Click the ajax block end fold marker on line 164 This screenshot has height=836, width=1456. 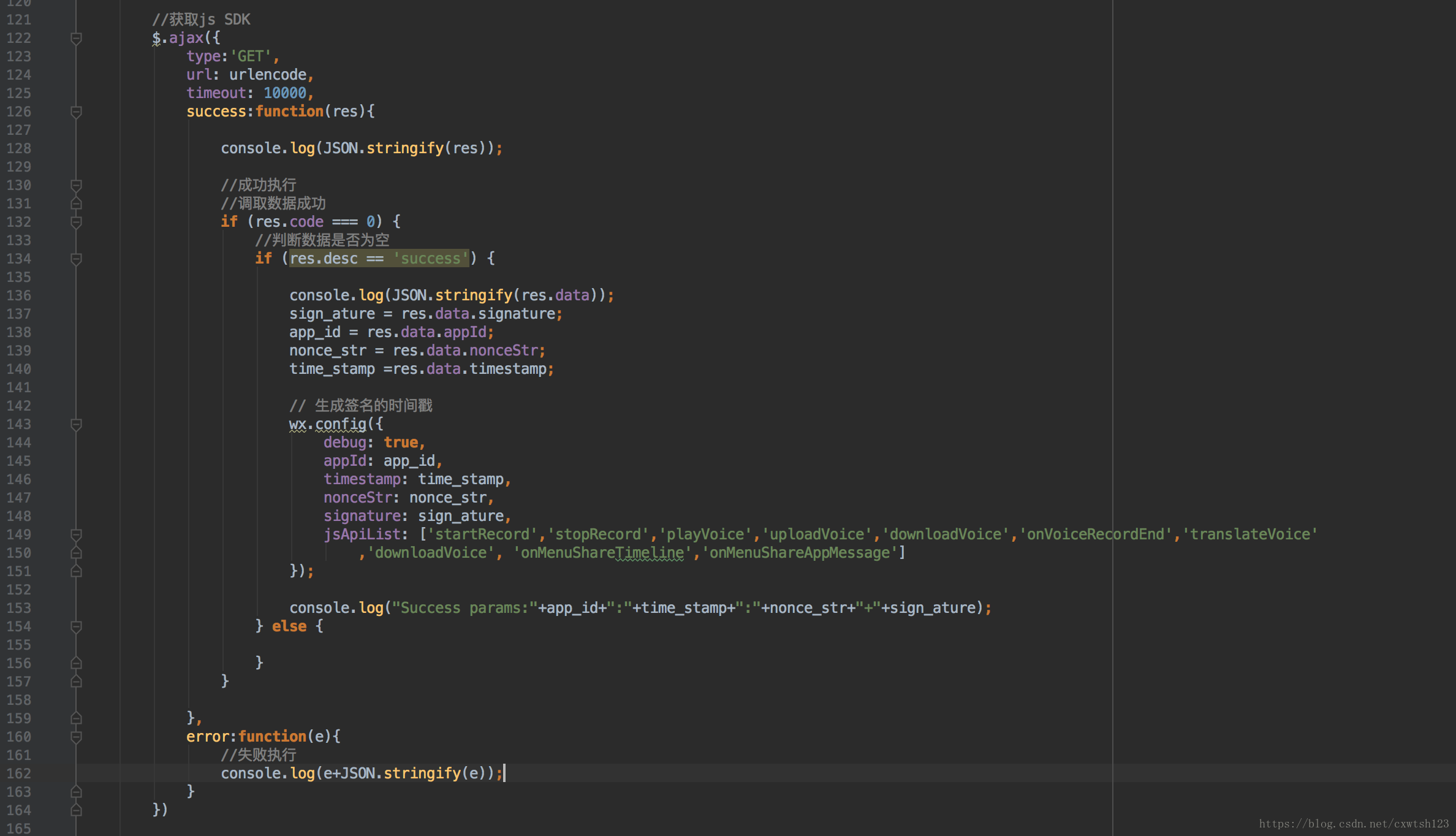(76, 810)
